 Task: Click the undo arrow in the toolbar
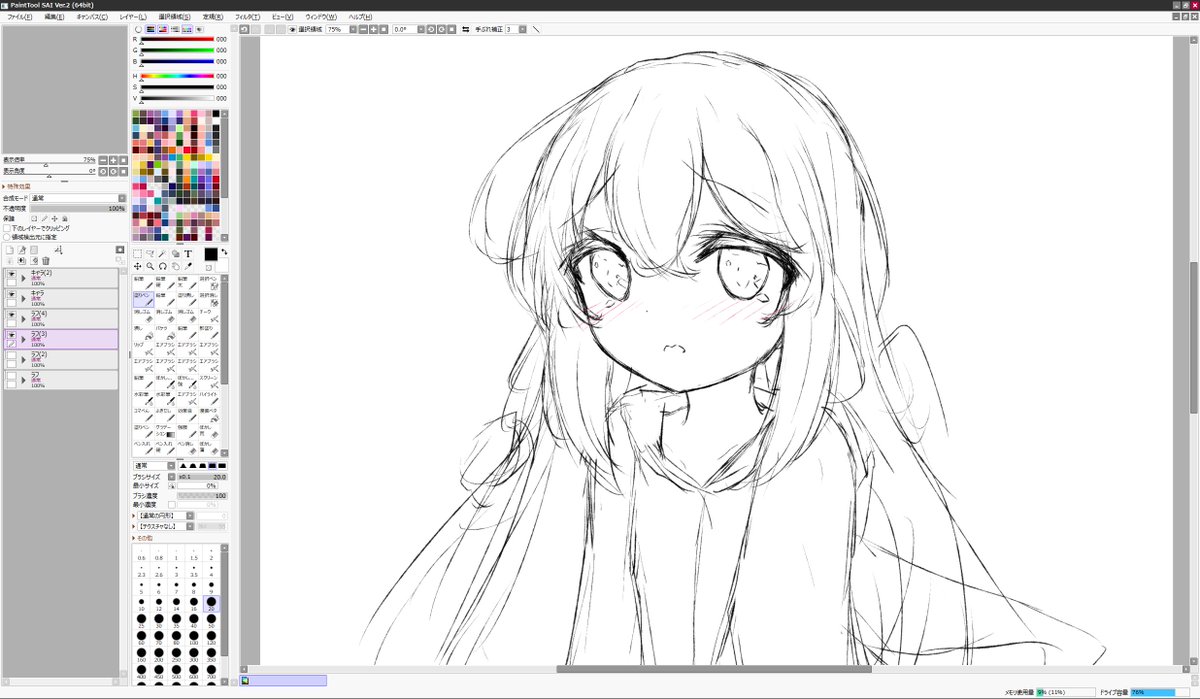(x=244, y=29)
